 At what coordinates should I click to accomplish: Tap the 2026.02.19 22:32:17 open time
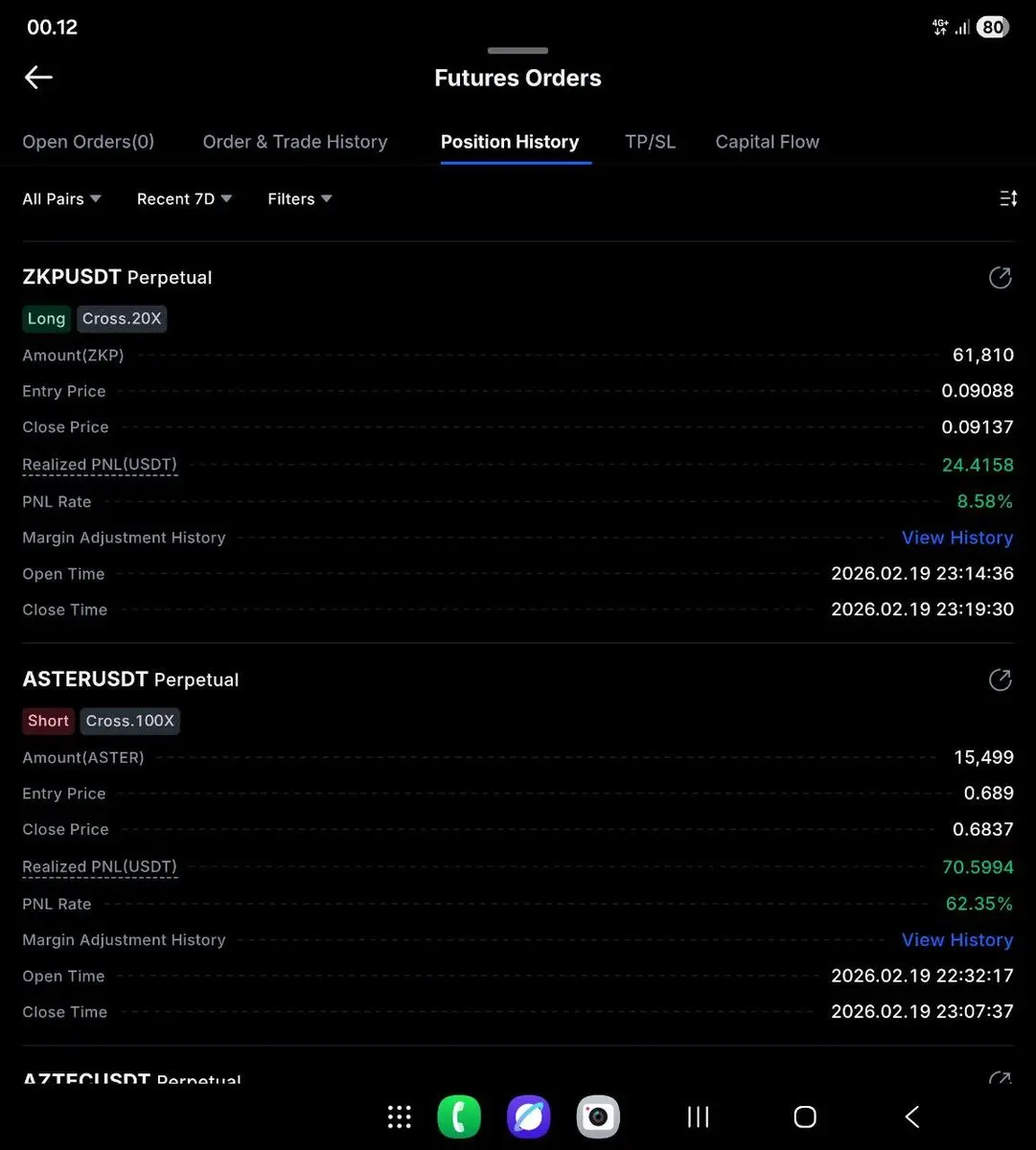pyautogui.click(x=922, y=977)
